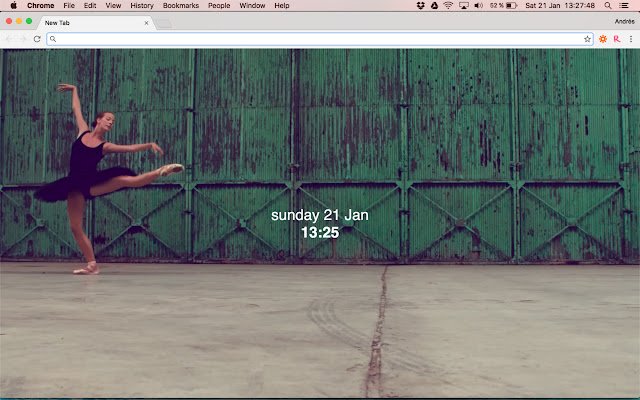The width and height of the screenshot is (640, 400).
Task: Open the People menu
Action: click(x=219, y=5)
